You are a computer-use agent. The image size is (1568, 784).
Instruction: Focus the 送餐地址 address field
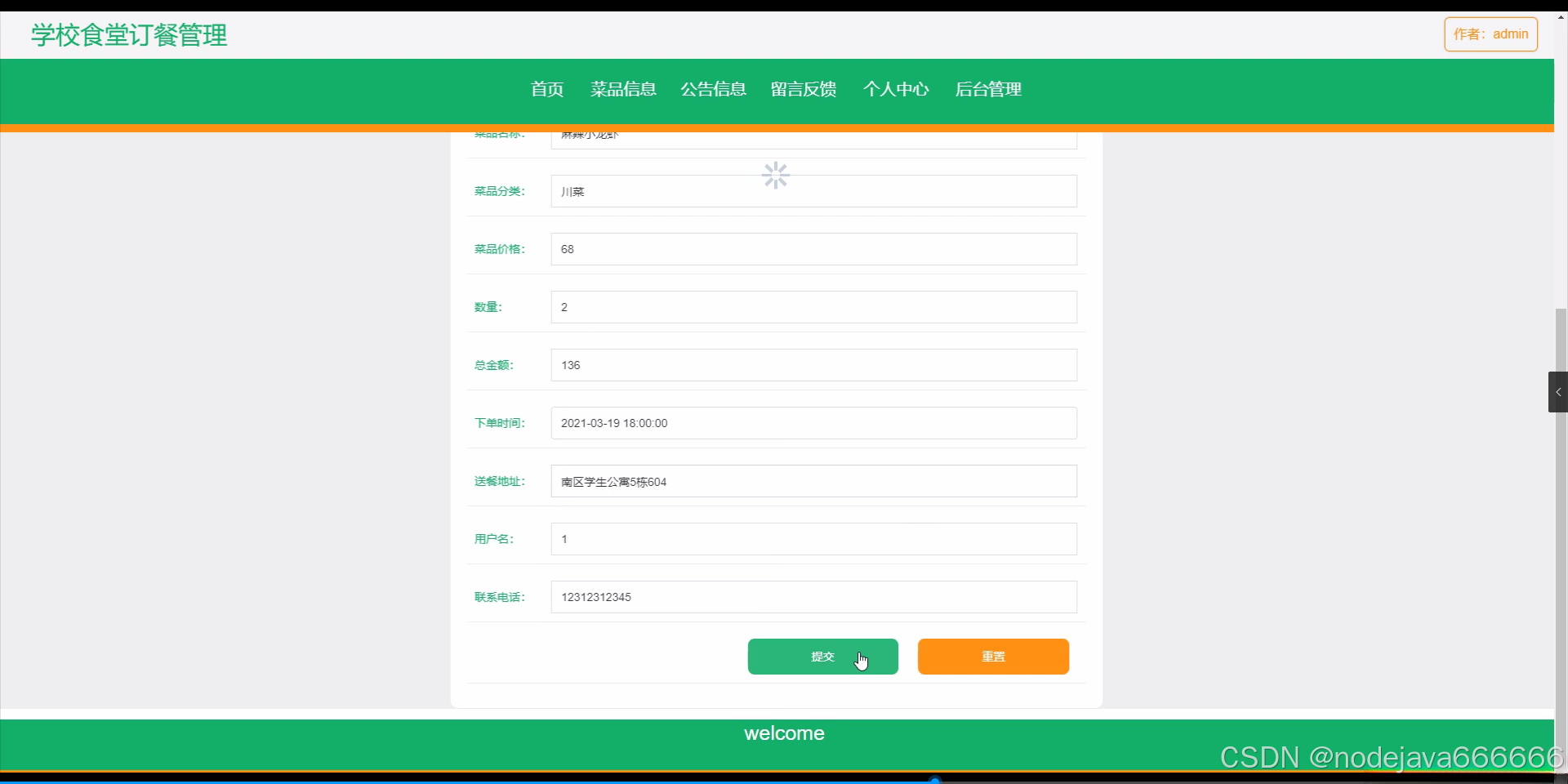pyautogui.click(x=813, y=481)
